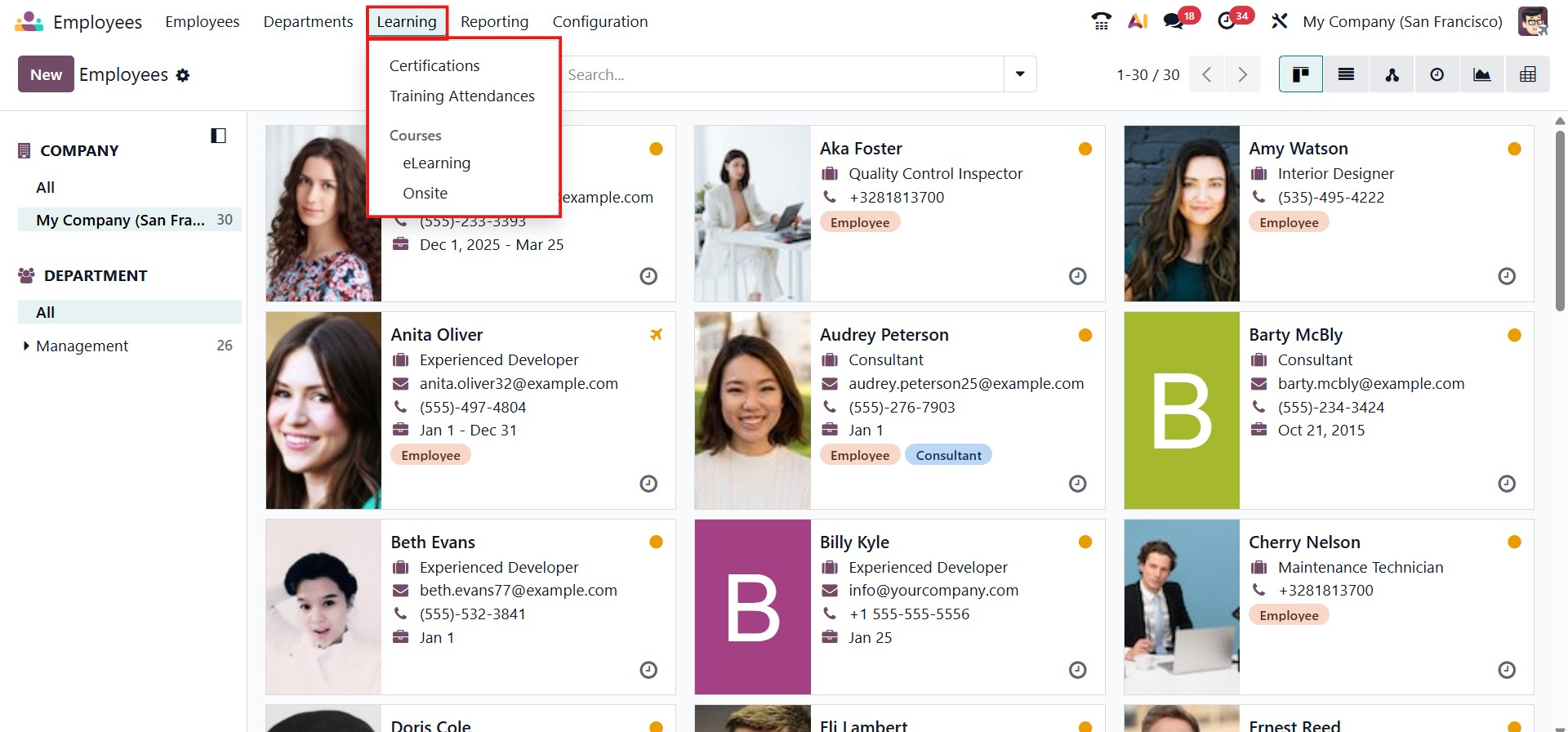1568x732 pixels.
Task: Open the messages chat icon
Action: [1174, 21]
